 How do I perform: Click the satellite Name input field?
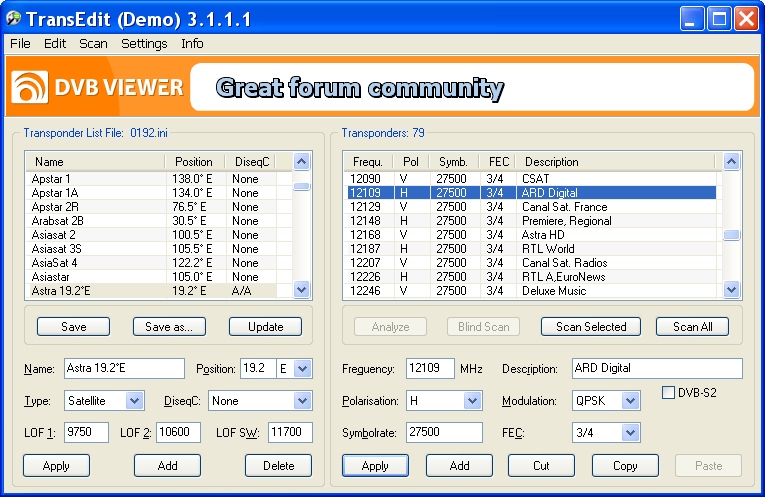(x=124, y=368)
